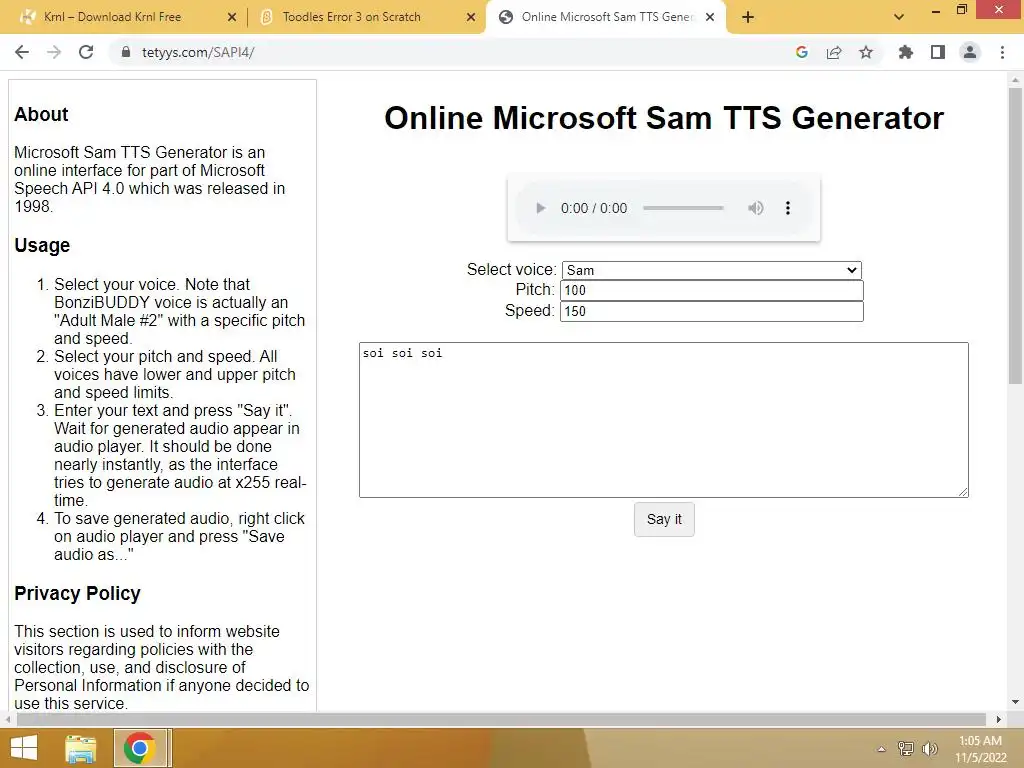Click scrollbar down arrow

(1015, 703)
